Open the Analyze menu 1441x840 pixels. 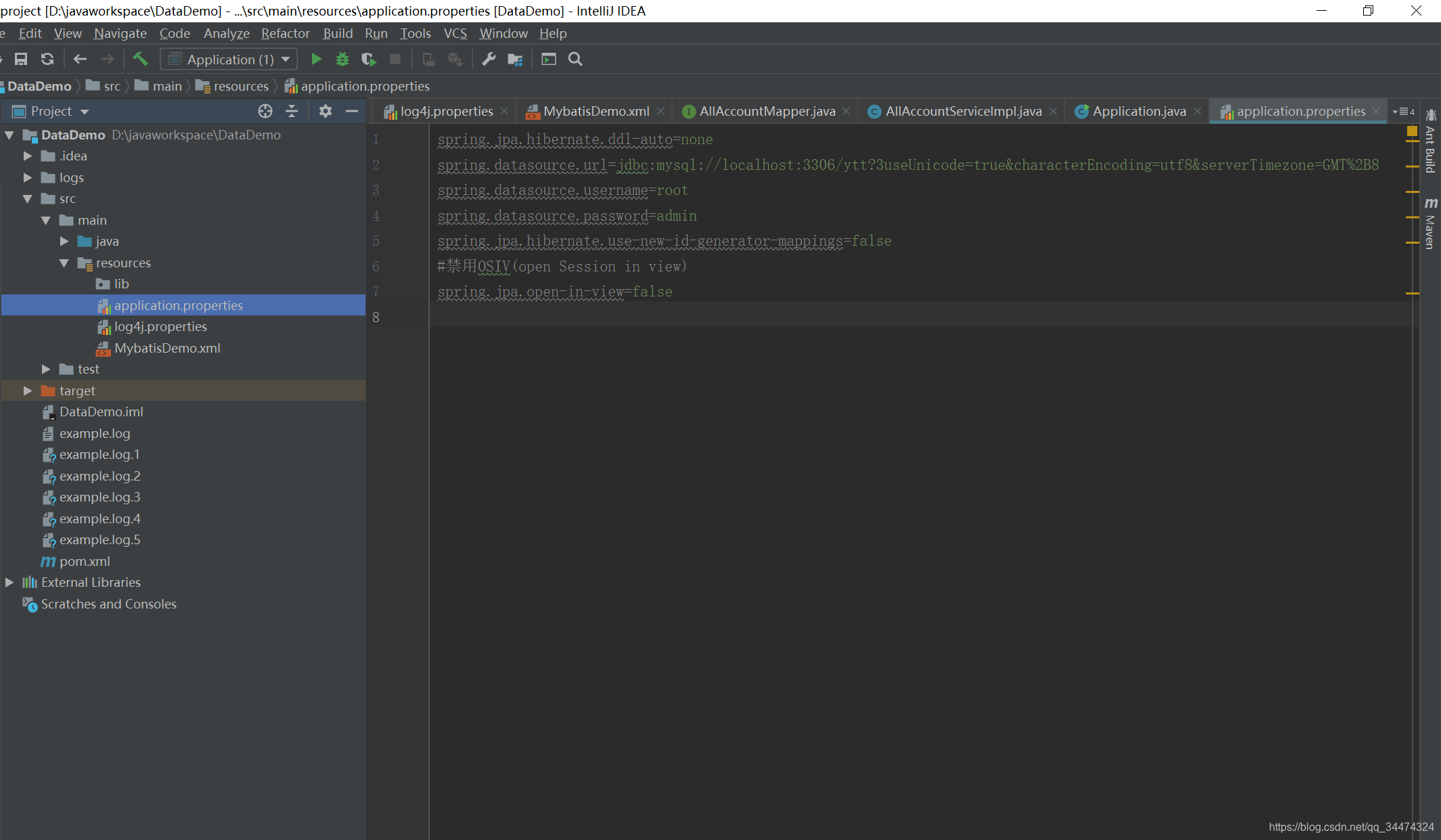227,34
